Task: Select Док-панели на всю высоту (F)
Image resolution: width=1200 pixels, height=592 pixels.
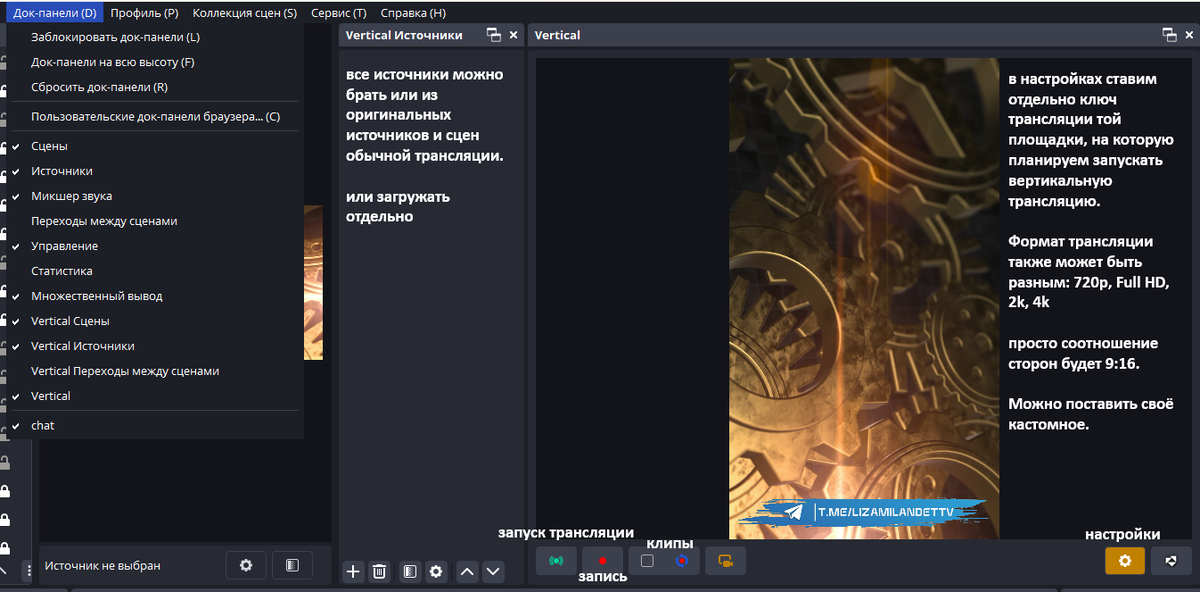Action: click(x=155, y=62)
